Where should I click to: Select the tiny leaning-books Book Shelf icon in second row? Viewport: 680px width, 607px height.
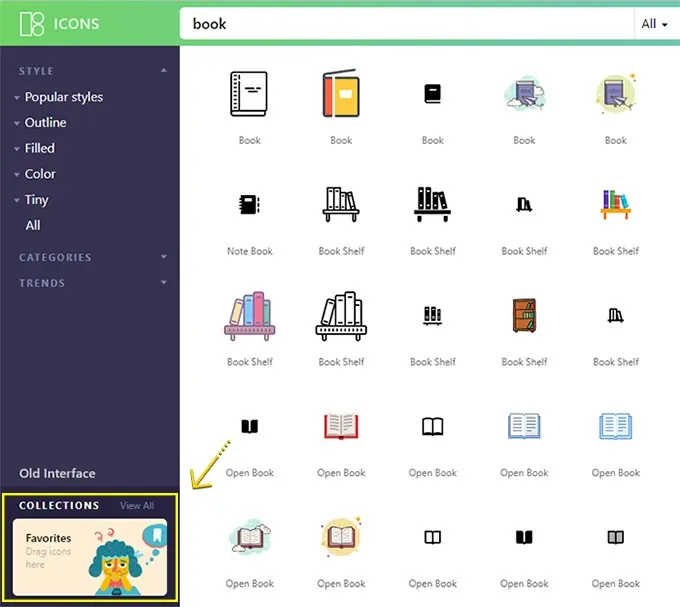[524, 204]
